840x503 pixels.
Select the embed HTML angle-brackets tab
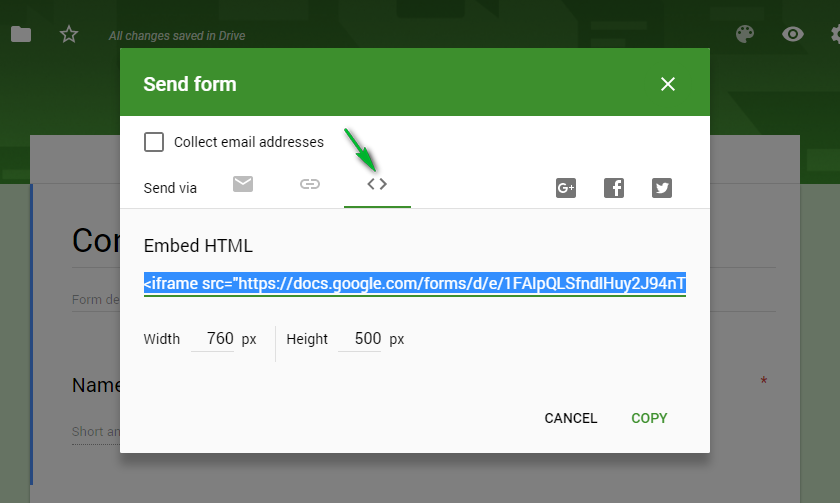377,184
